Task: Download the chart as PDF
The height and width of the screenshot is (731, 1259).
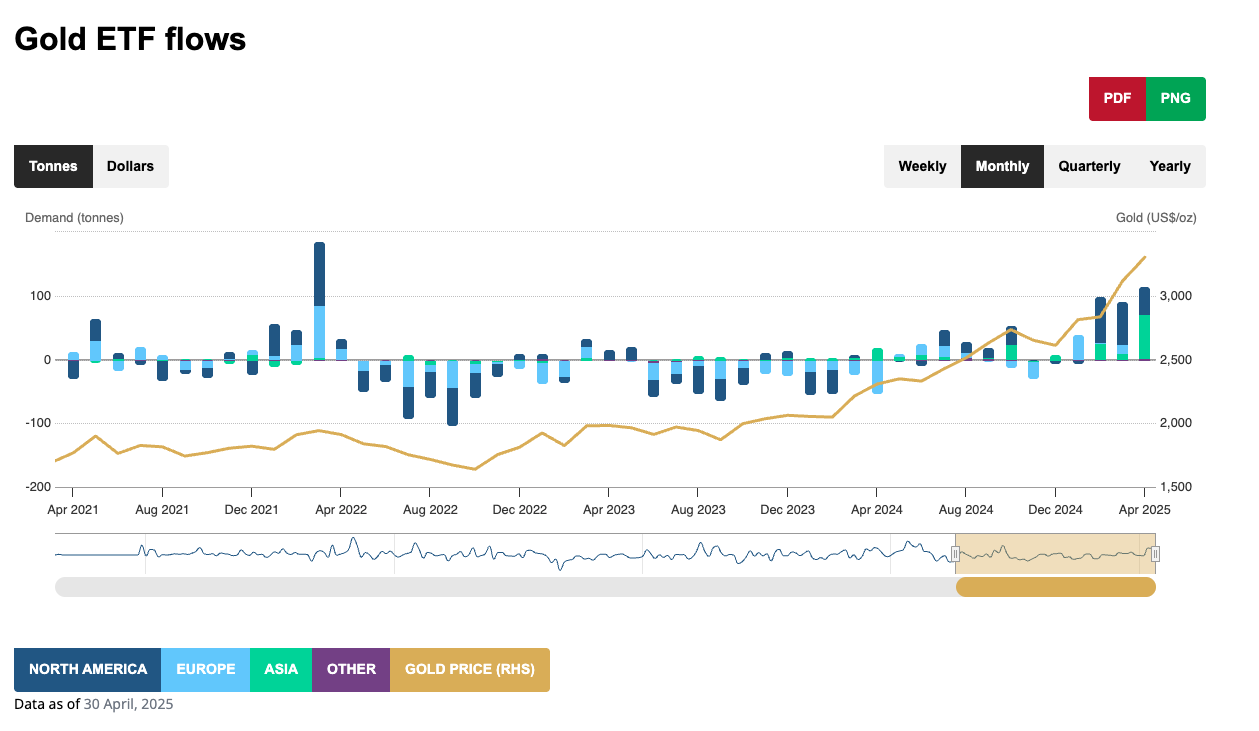Action: tap(1117, 99)
